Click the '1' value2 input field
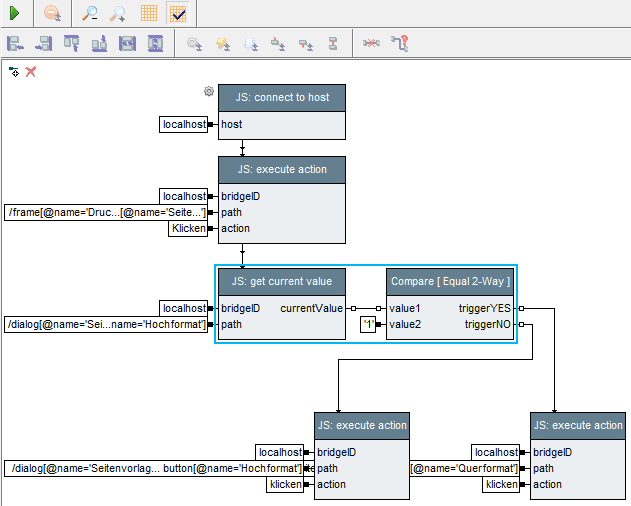Image resolution: width=631 pixels, height=506 pixels. (368, 325)
